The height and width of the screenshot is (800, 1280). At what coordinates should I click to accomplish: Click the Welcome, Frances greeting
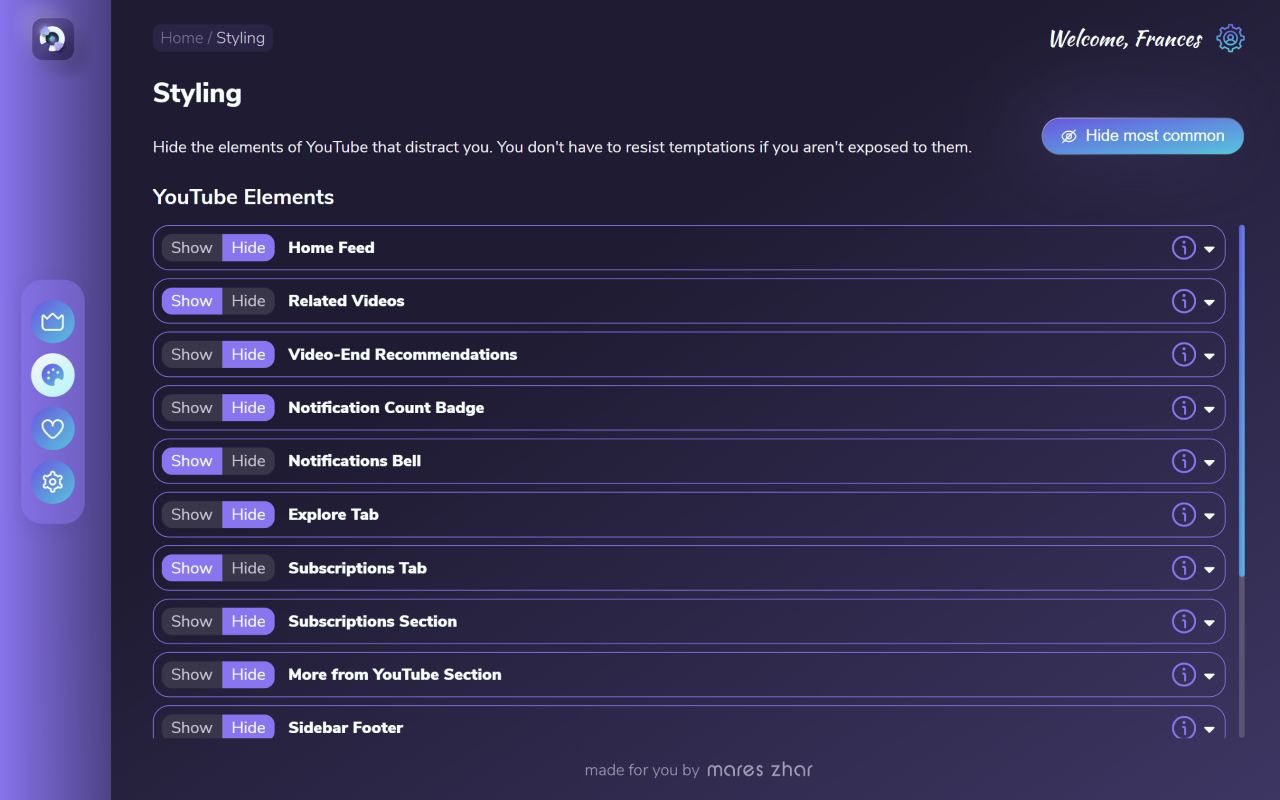click(x=1126, y=39)
